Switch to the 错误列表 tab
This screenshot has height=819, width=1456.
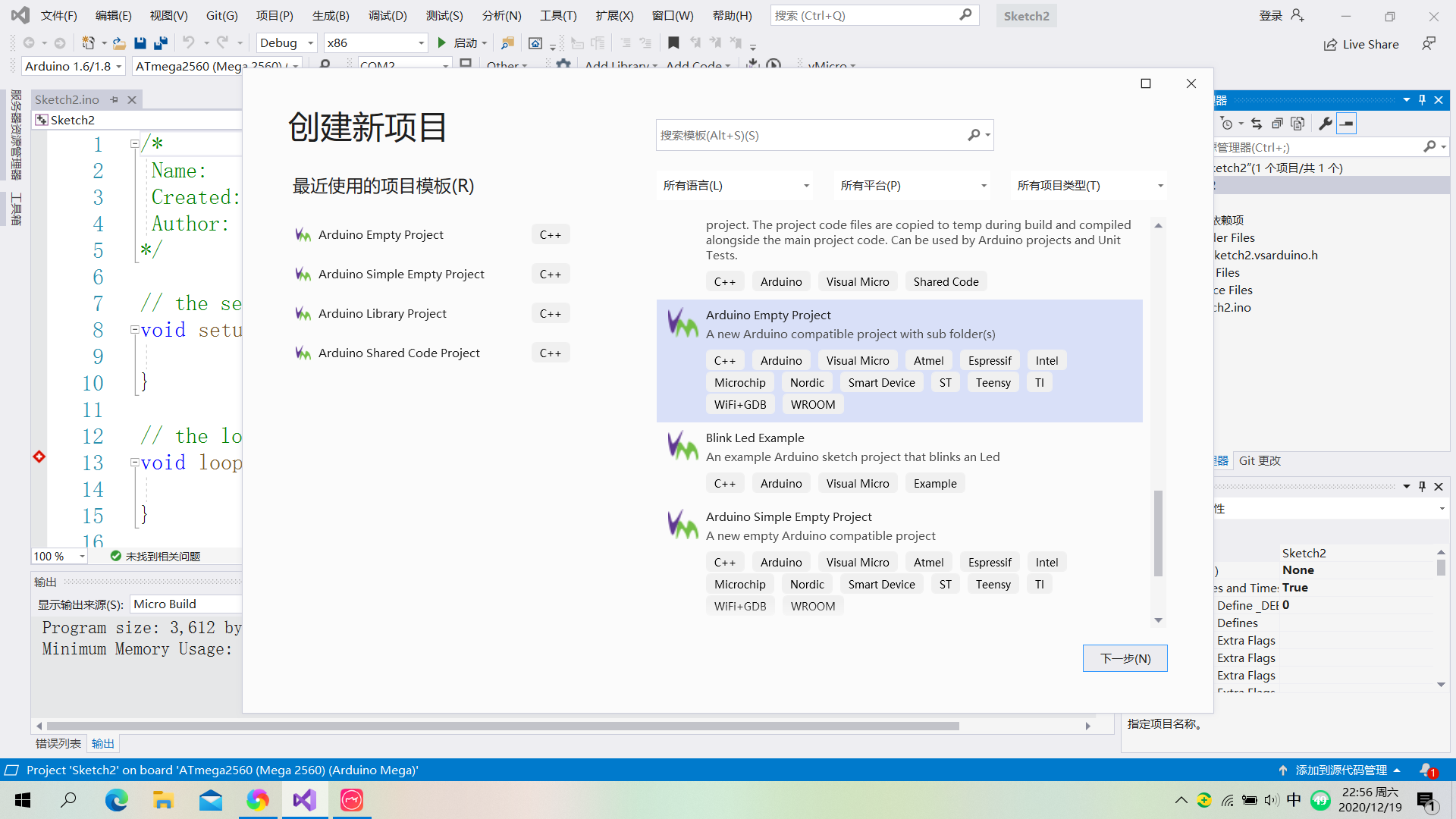(58, 744)
